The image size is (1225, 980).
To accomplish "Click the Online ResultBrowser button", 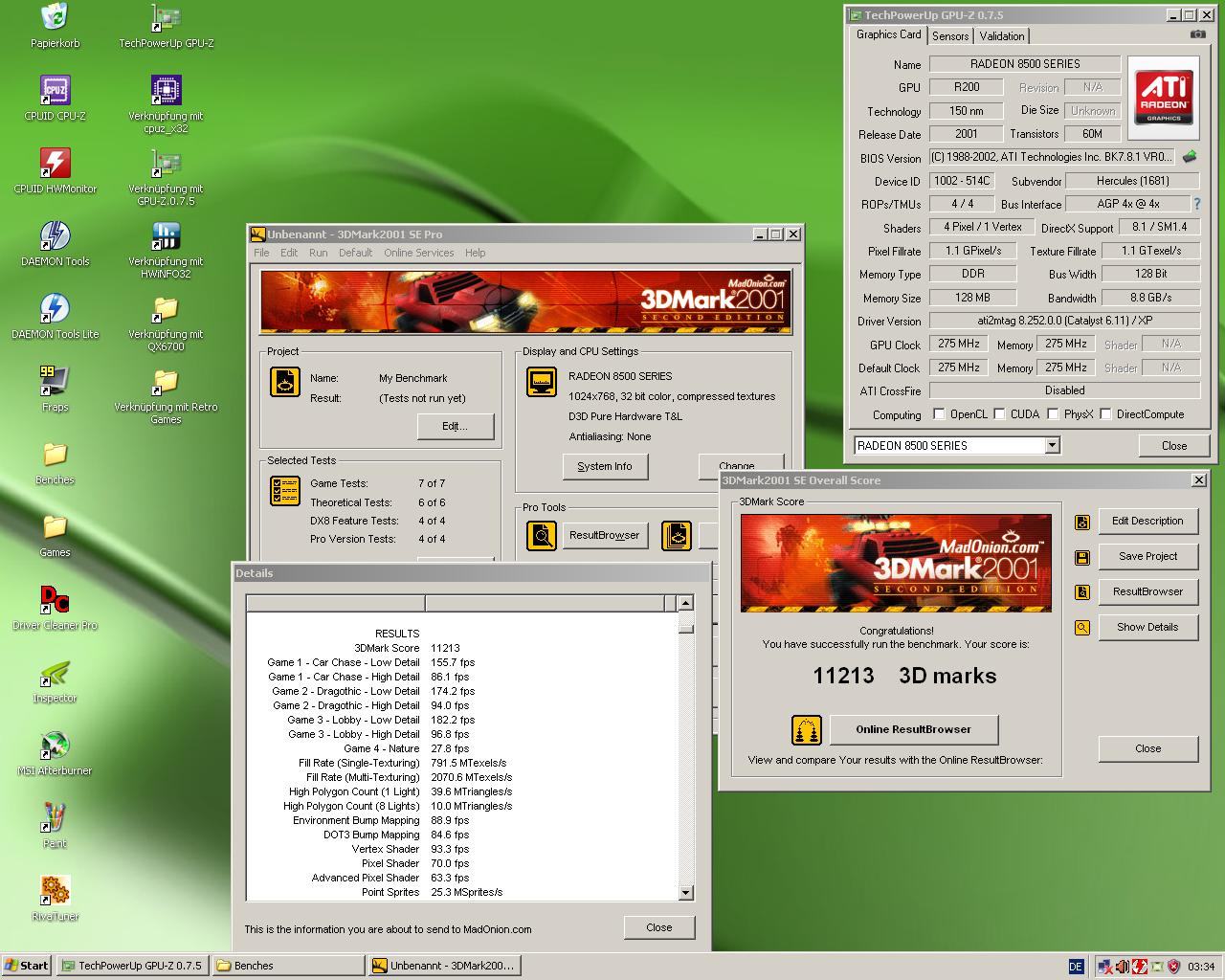I will click(913, 729).
